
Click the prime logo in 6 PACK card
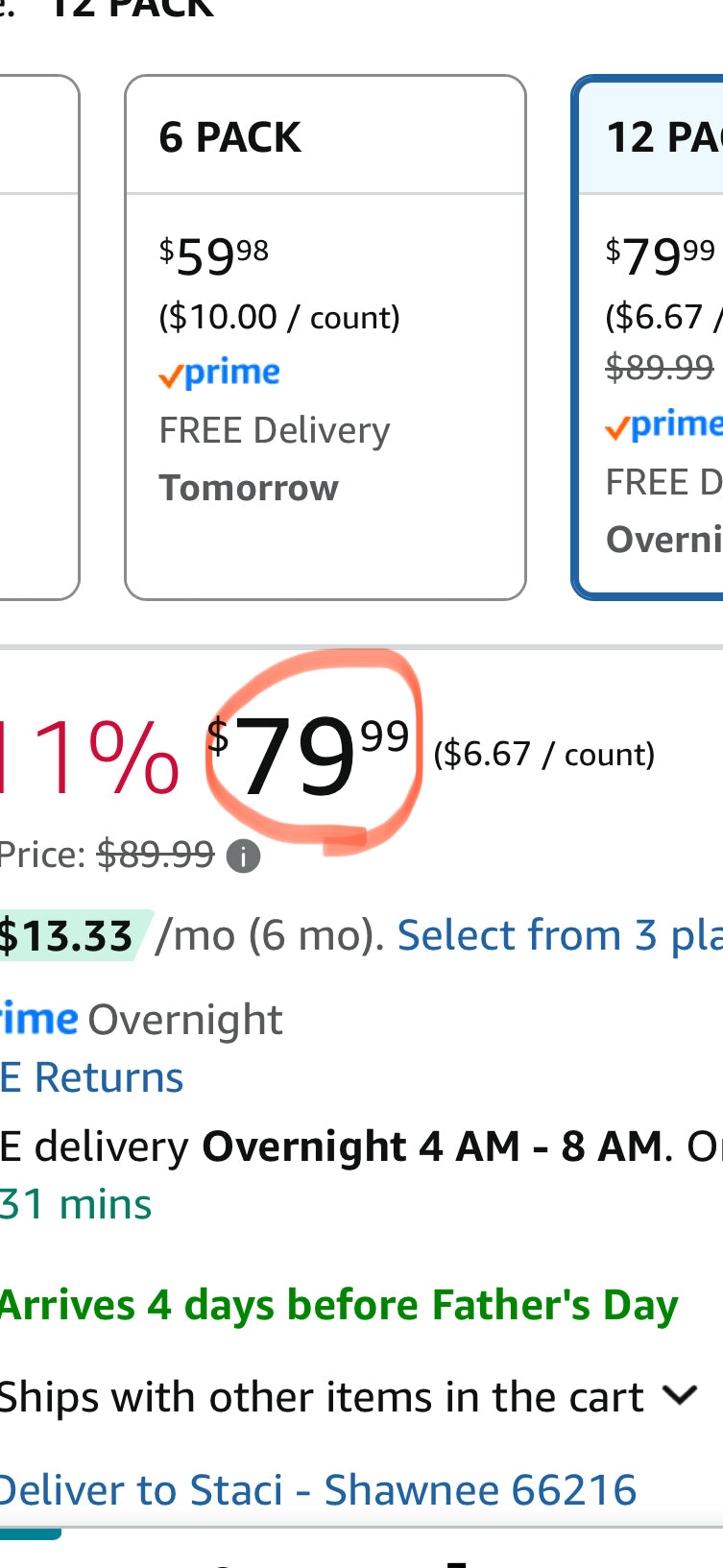click(220, 374)
